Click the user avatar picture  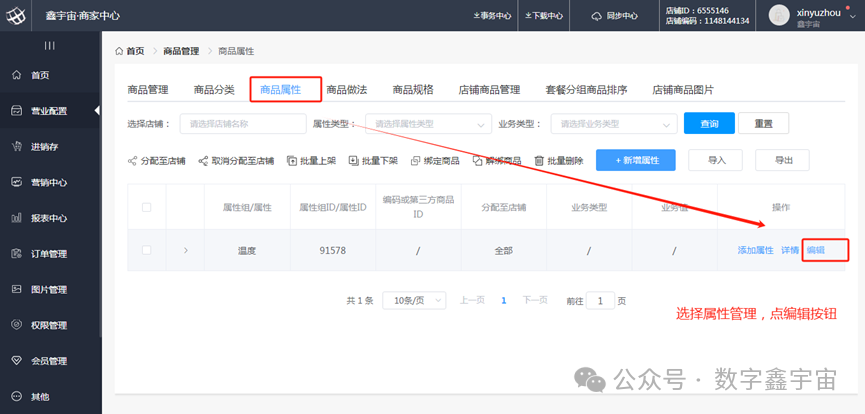click(x=779, y=15)
